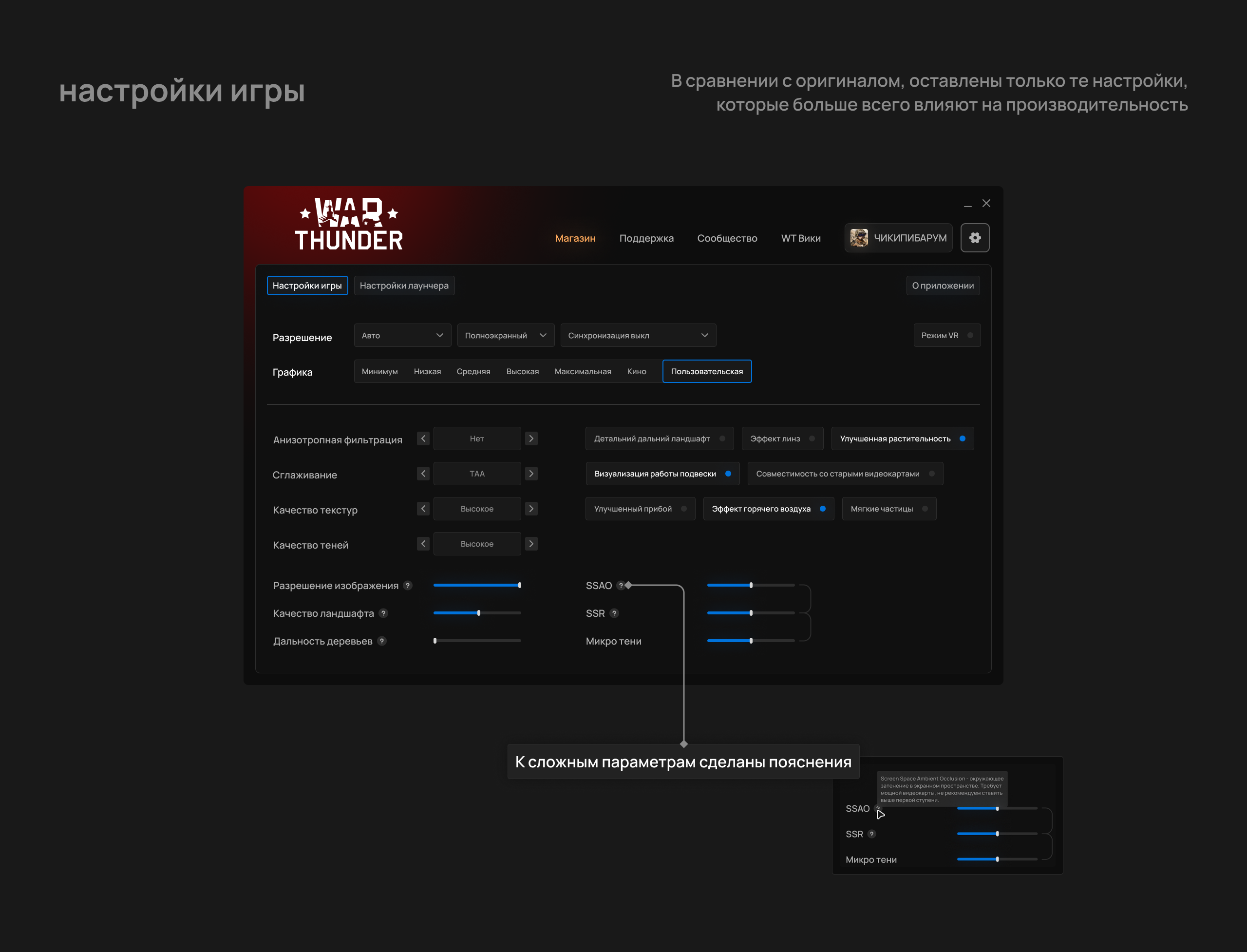Next value arrow for Анизотропная фильтрация
Image resolution: width=1247 pixels, height=952 pixels.
click(531, 438)
